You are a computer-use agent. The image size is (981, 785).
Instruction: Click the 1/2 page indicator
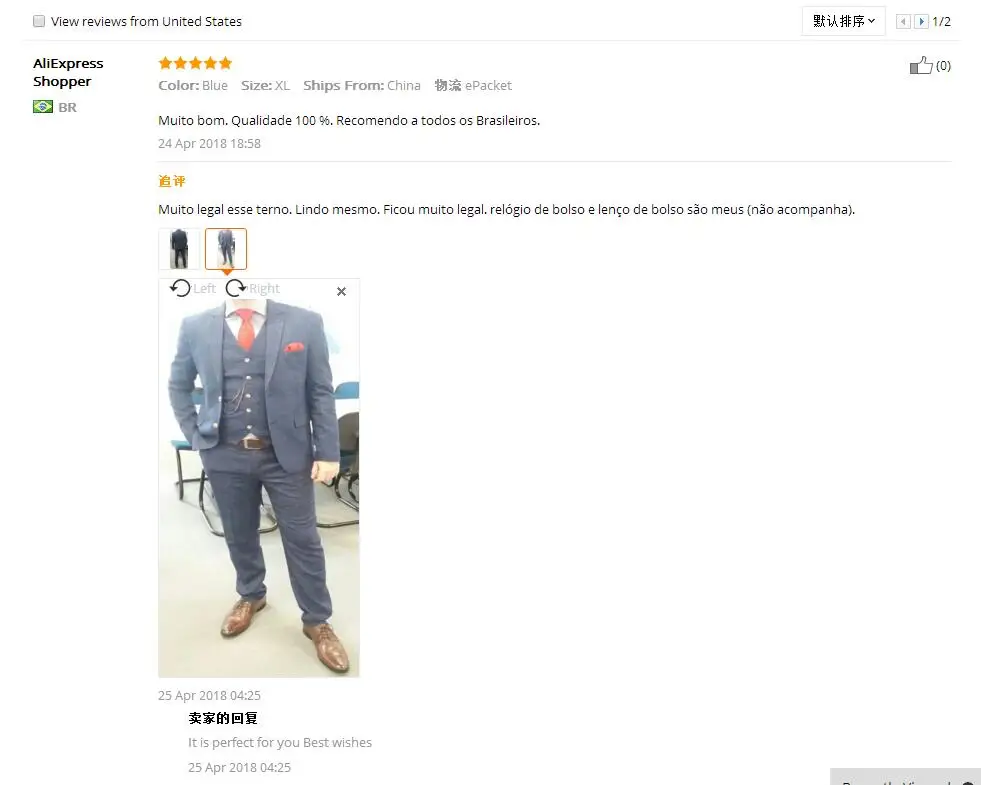tap(942, 22)
